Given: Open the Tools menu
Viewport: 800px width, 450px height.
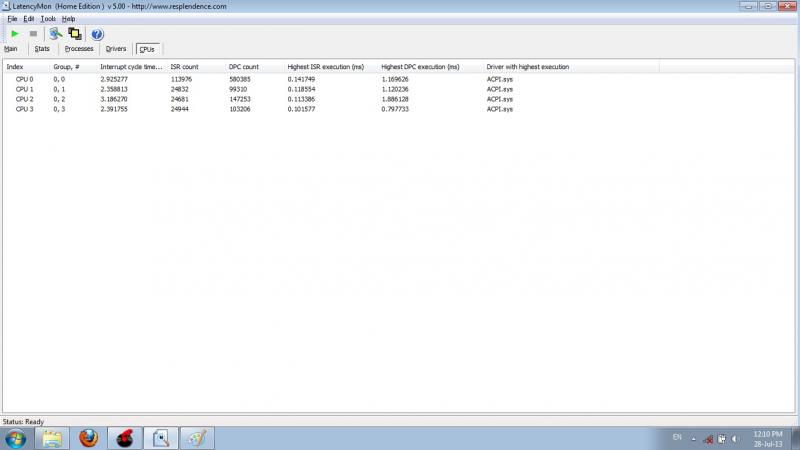Looking at the screenshot, I should 48,19.
